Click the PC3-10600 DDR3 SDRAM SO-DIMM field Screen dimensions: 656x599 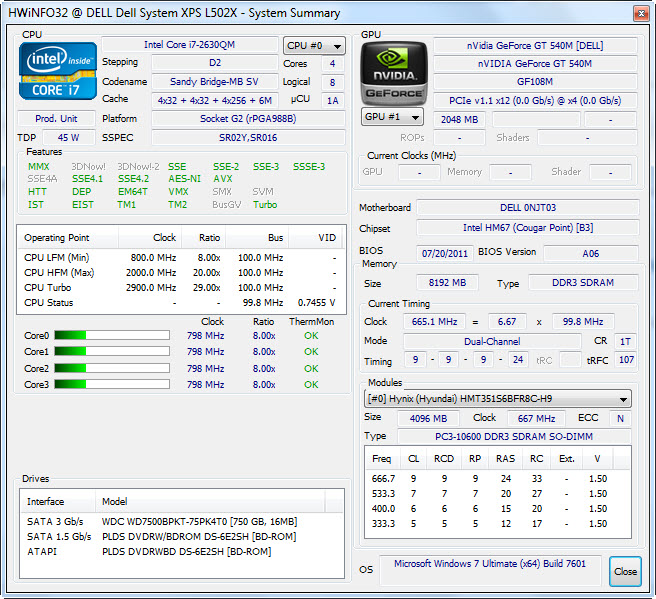tap(514, 437)
